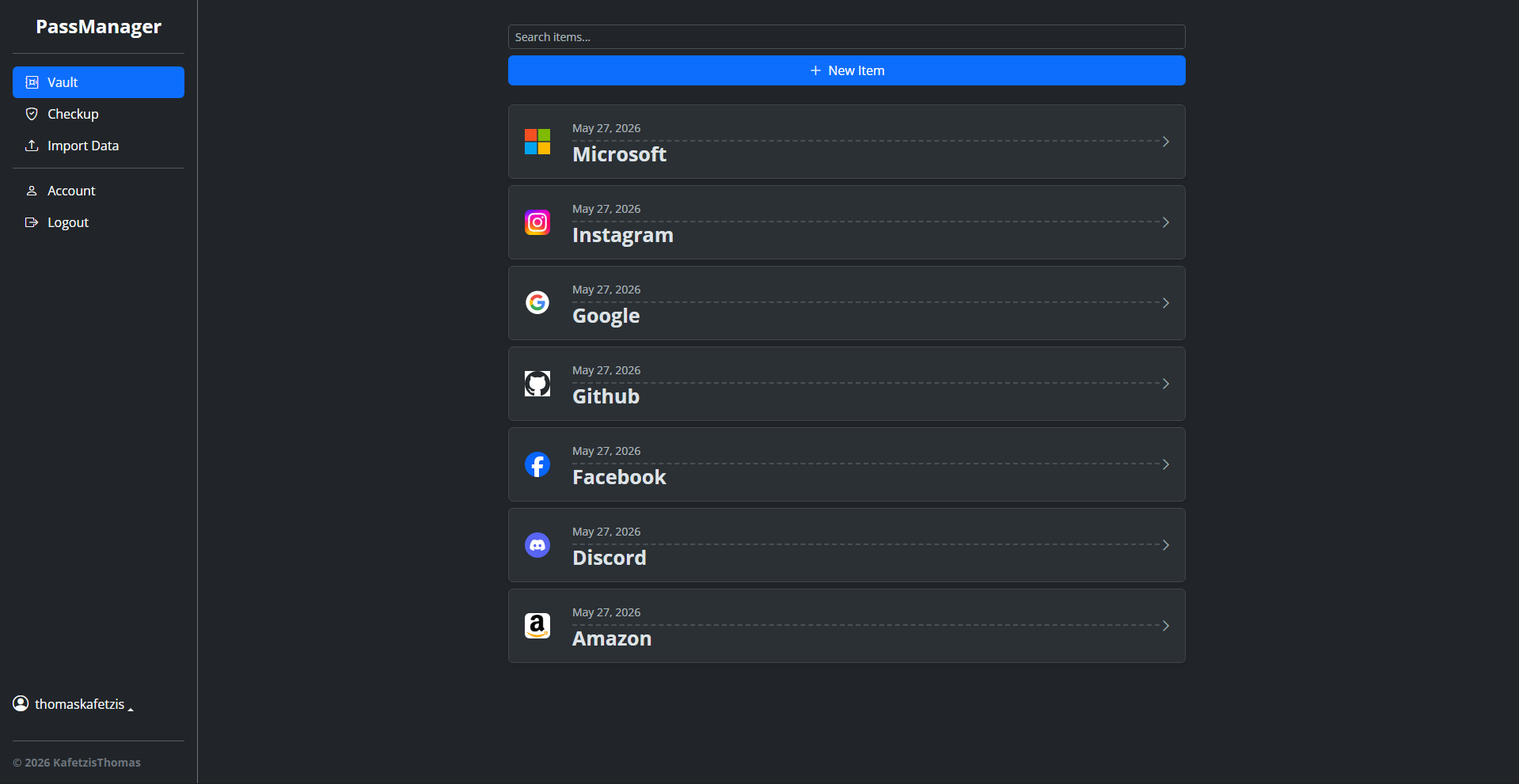The height and width of the screenshot is (784, 1519).
Task: Click the Search items field
Action: pos(846,37)
